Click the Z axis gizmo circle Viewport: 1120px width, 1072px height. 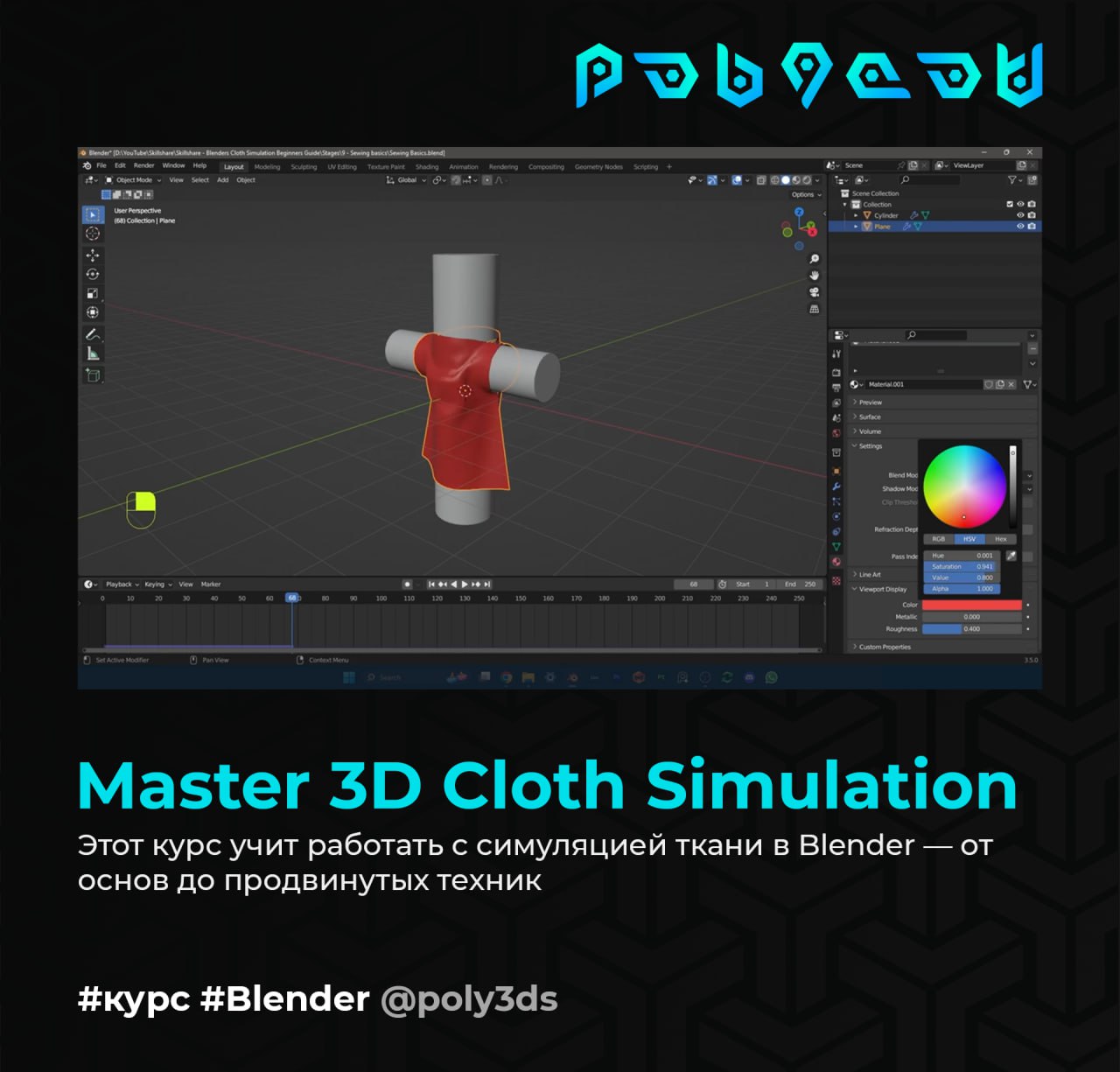pos(799,212)
